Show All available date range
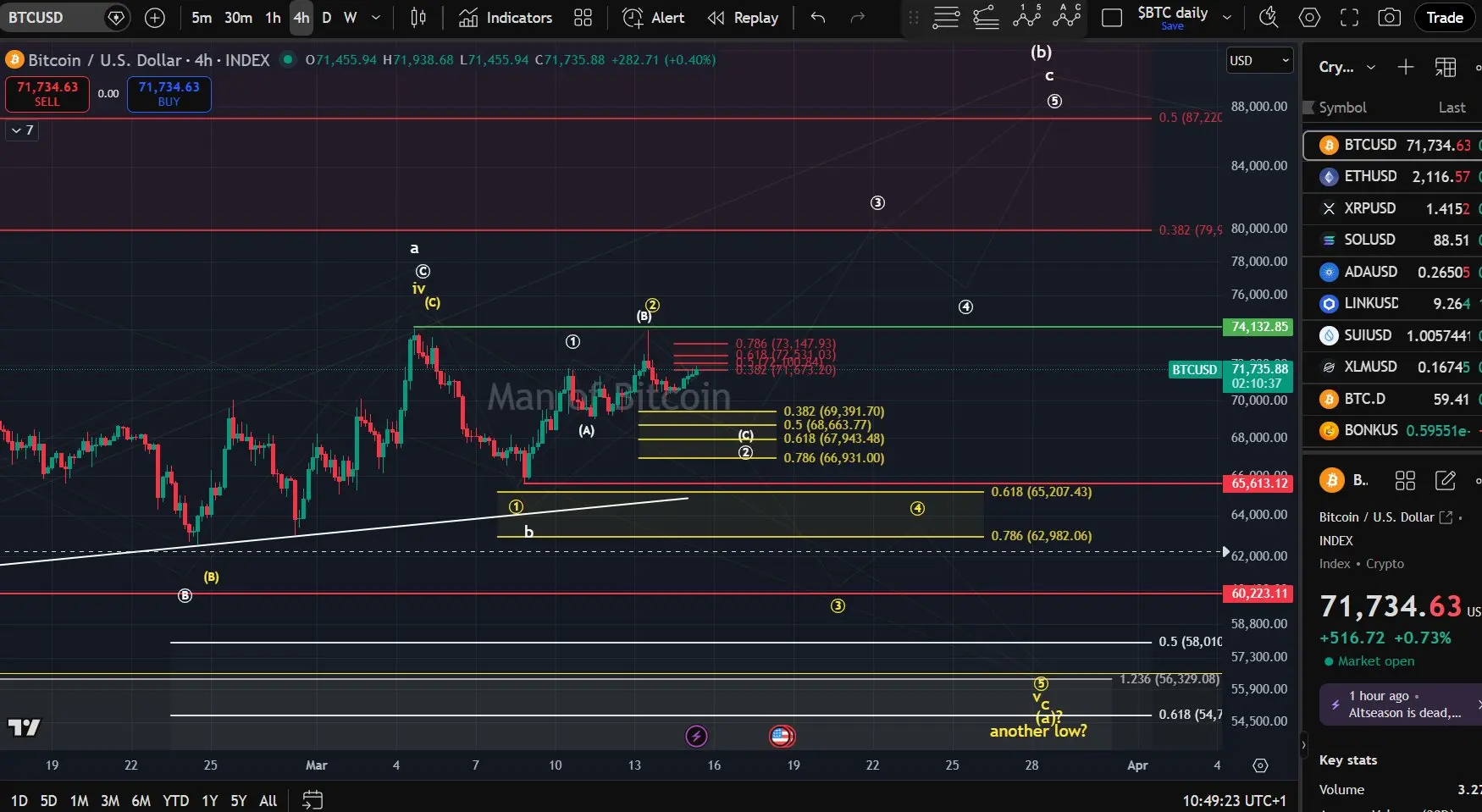This screenshot has height=812, width=1482. 268,800
